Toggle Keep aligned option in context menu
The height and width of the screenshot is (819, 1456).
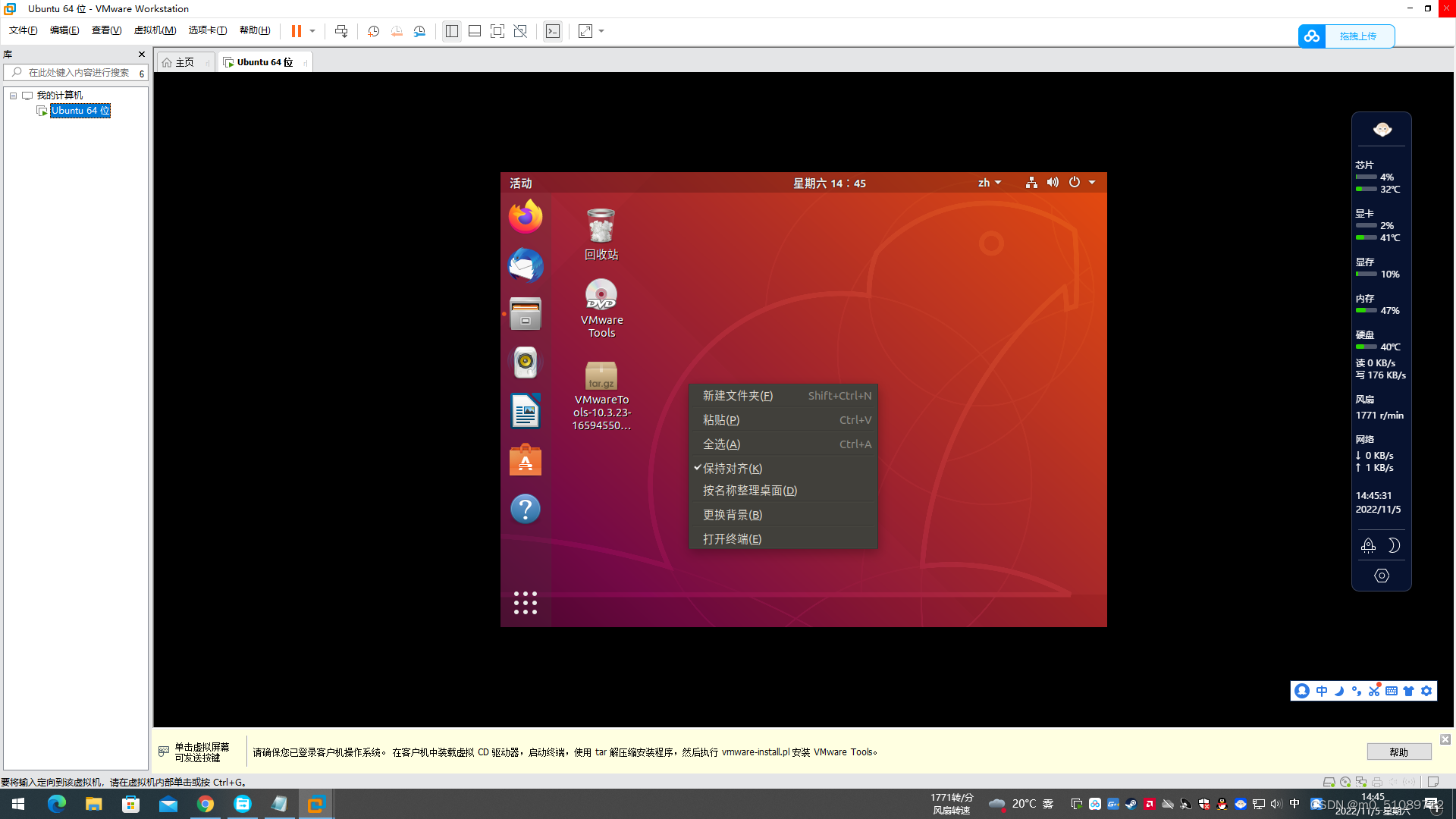pos(732,469)
